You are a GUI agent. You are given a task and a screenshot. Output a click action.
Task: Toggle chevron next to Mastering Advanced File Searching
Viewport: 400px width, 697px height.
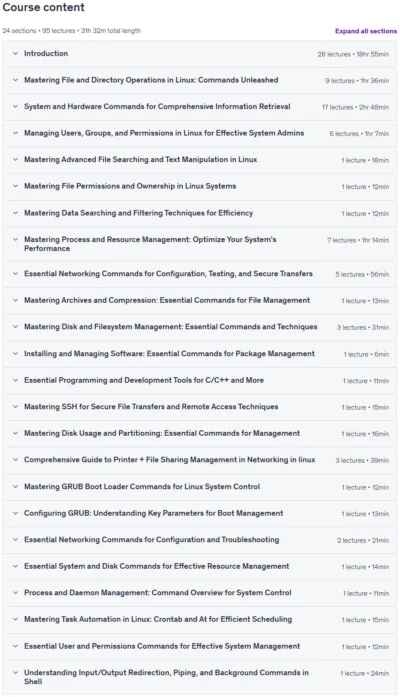point(16,160)
